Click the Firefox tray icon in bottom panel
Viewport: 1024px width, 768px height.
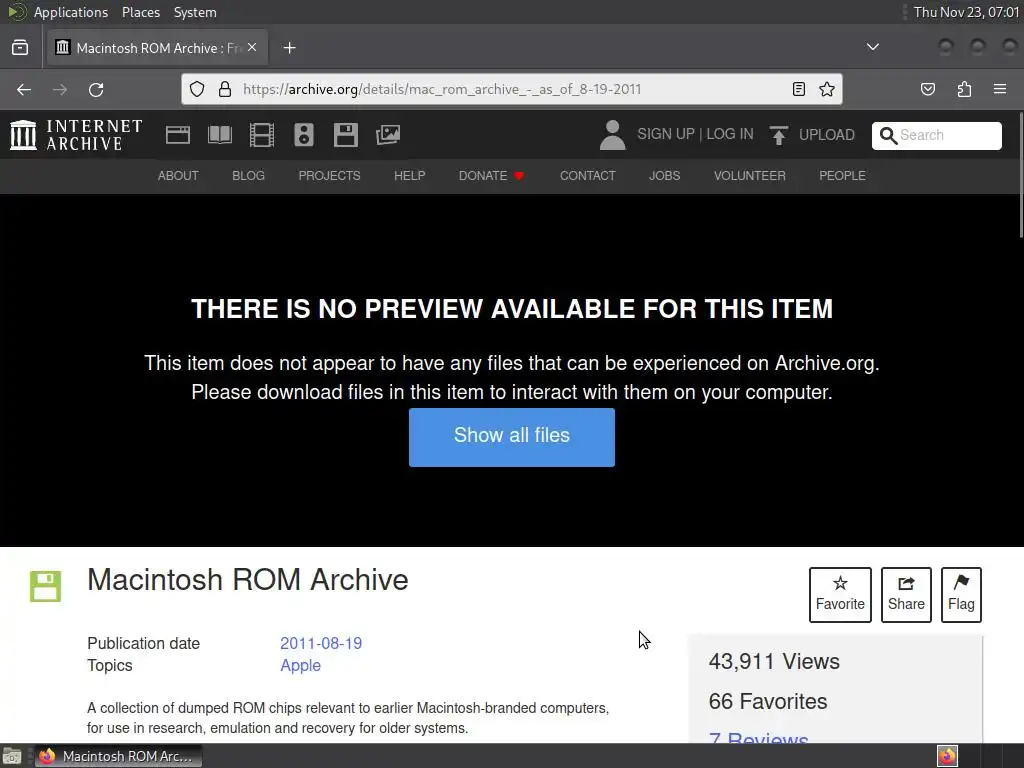coord(947,756)
